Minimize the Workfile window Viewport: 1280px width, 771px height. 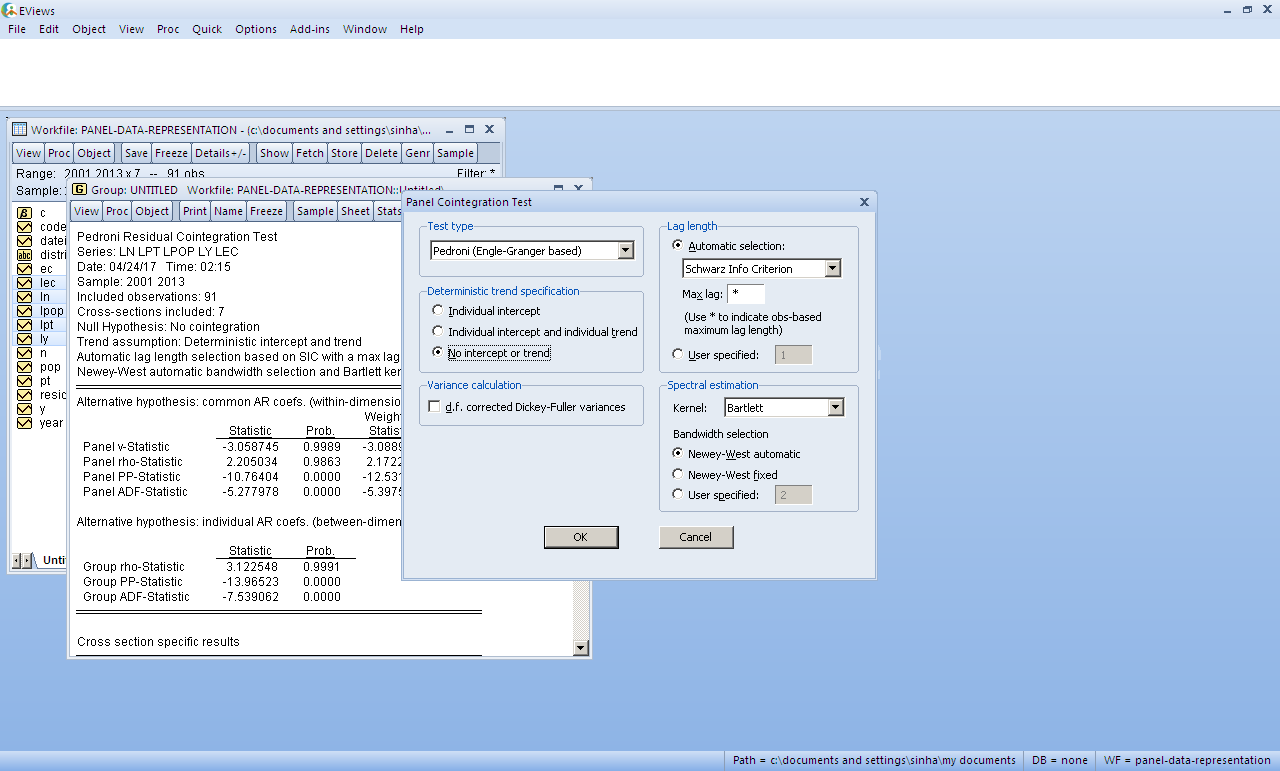449,130
